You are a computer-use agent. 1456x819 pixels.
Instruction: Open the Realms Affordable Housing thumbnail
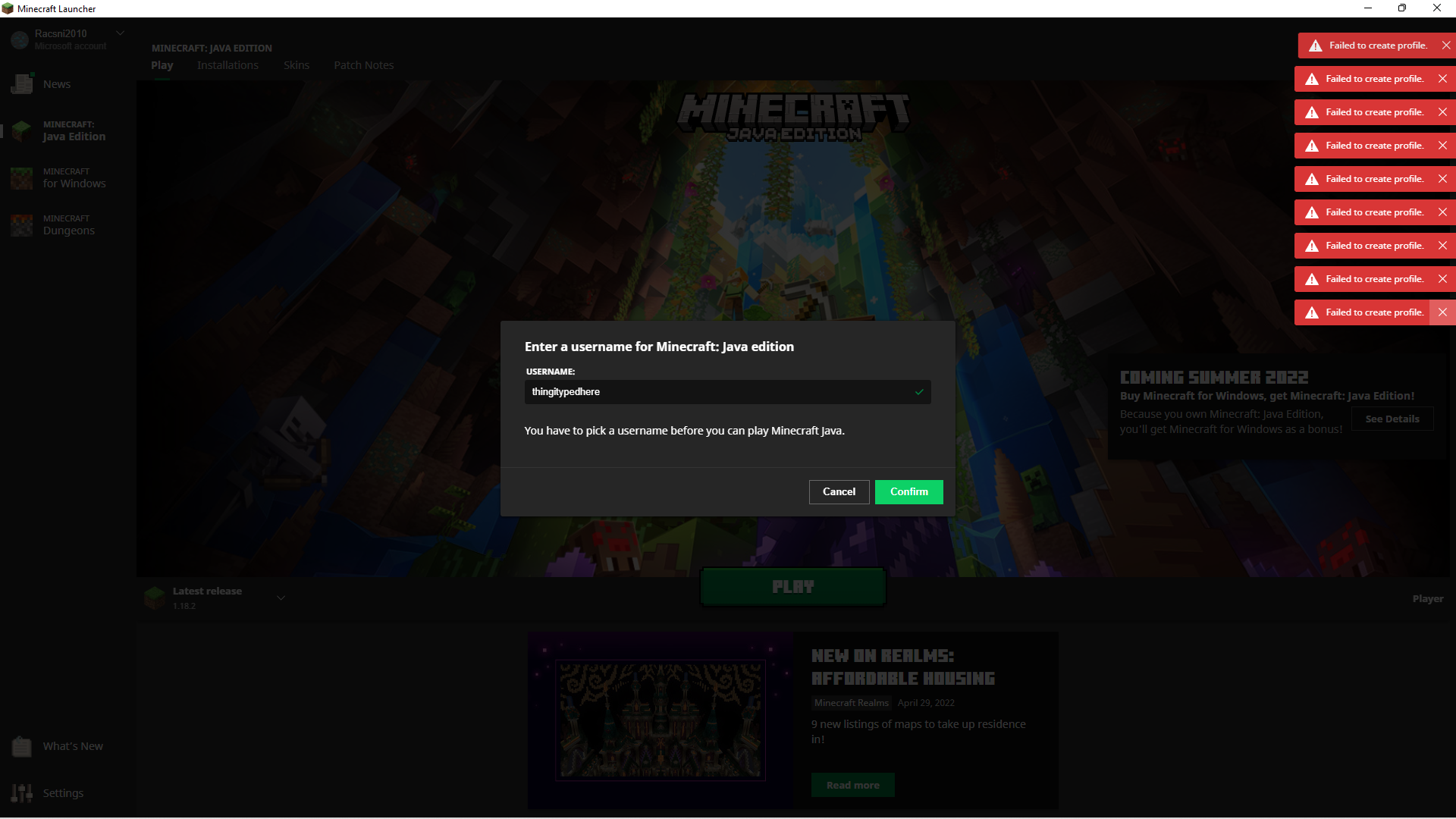(x=661, y=720)
